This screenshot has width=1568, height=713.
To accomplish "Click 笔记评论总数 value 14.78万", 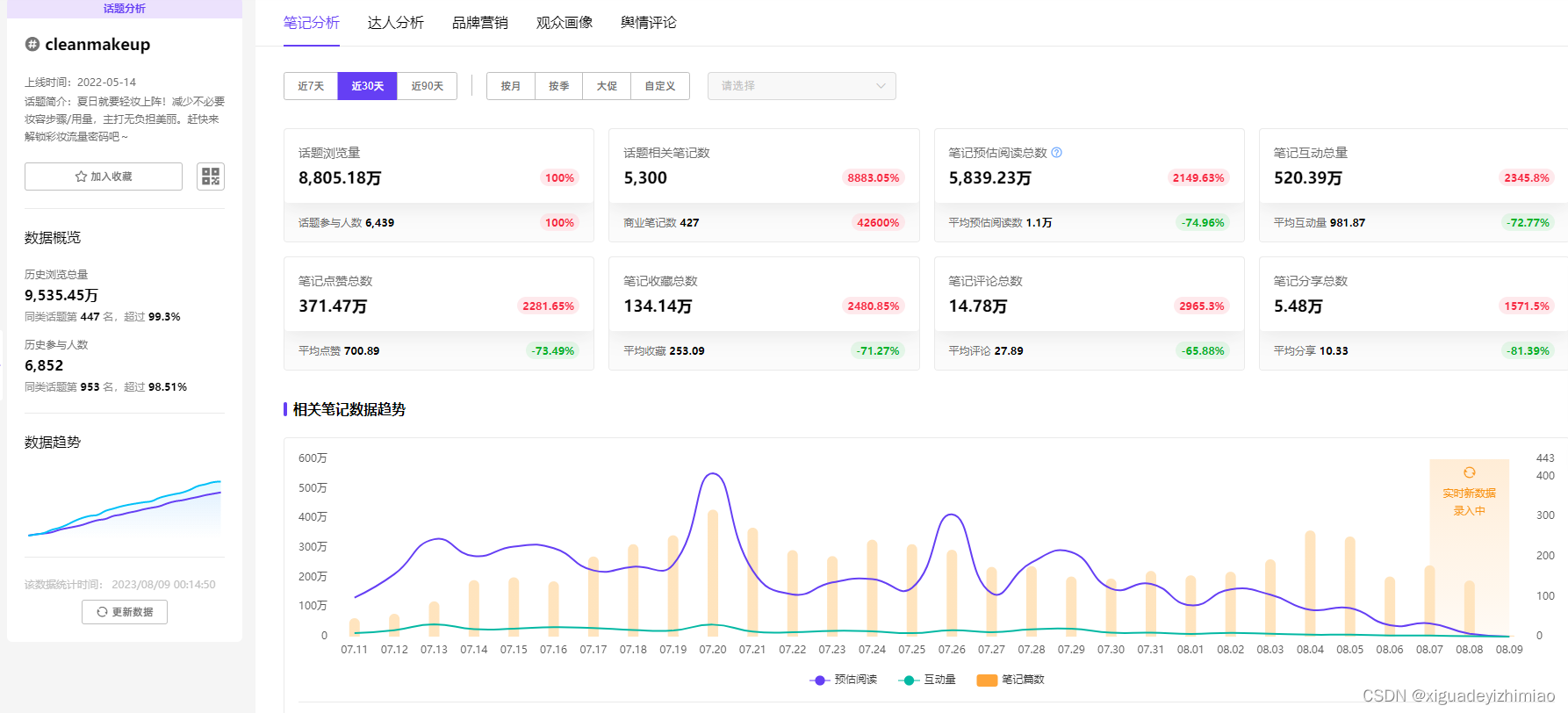I will [978, 306].
